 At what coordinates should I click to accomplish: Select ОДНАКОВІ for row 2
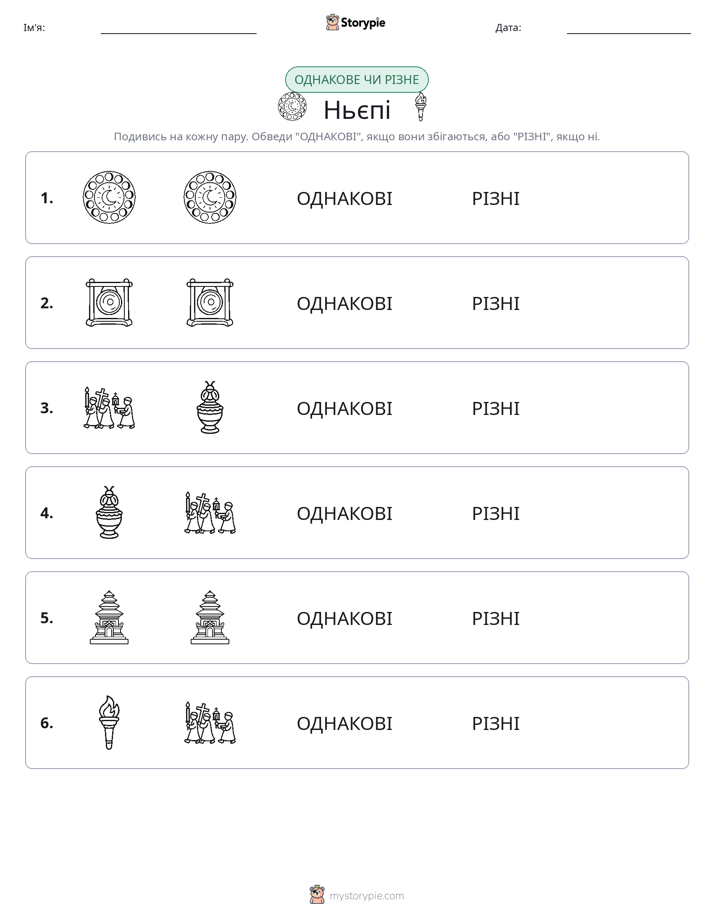pos(344,303)
